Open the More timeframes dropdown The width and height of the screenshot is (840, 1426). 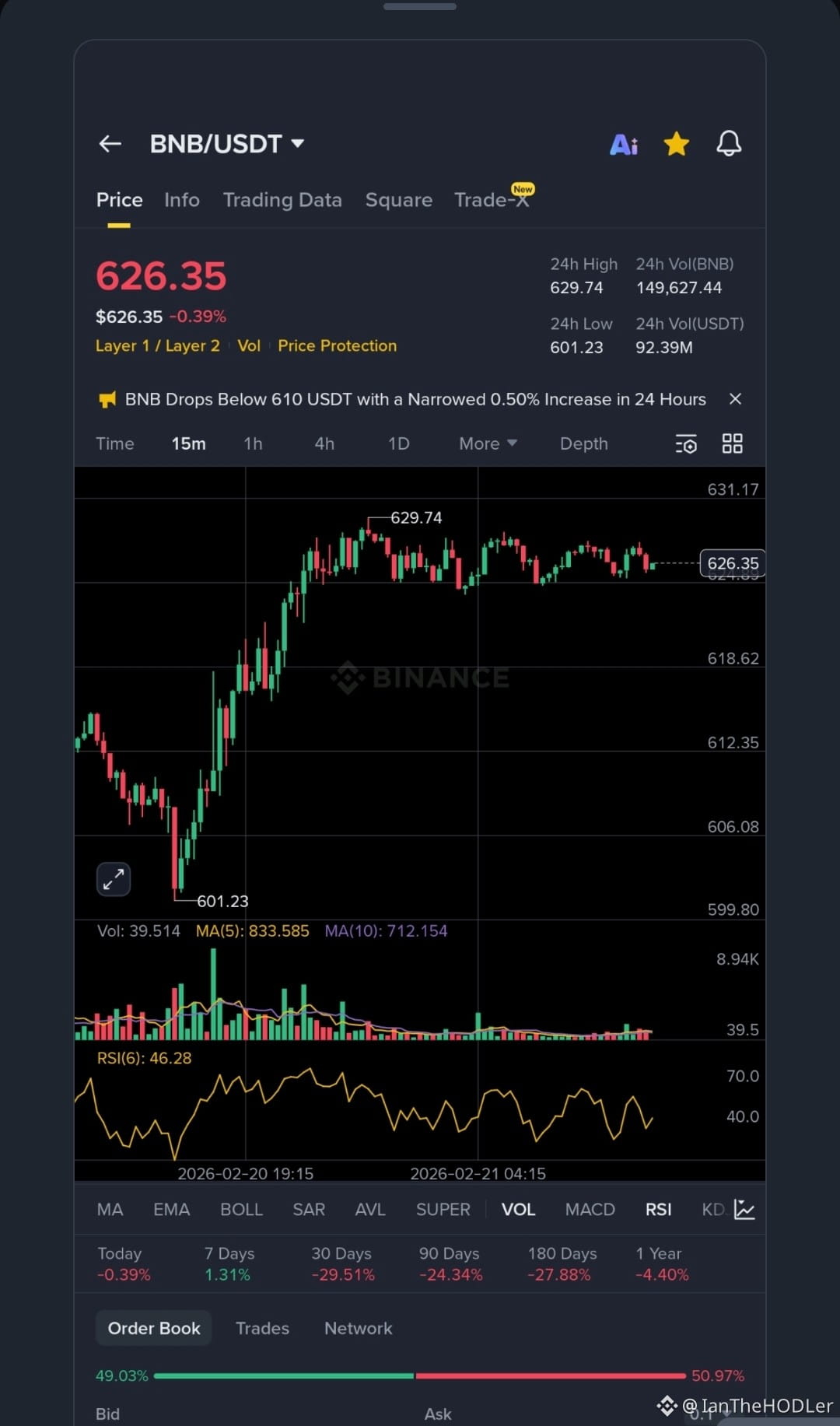pyautogui.click(x=488, y=443)
